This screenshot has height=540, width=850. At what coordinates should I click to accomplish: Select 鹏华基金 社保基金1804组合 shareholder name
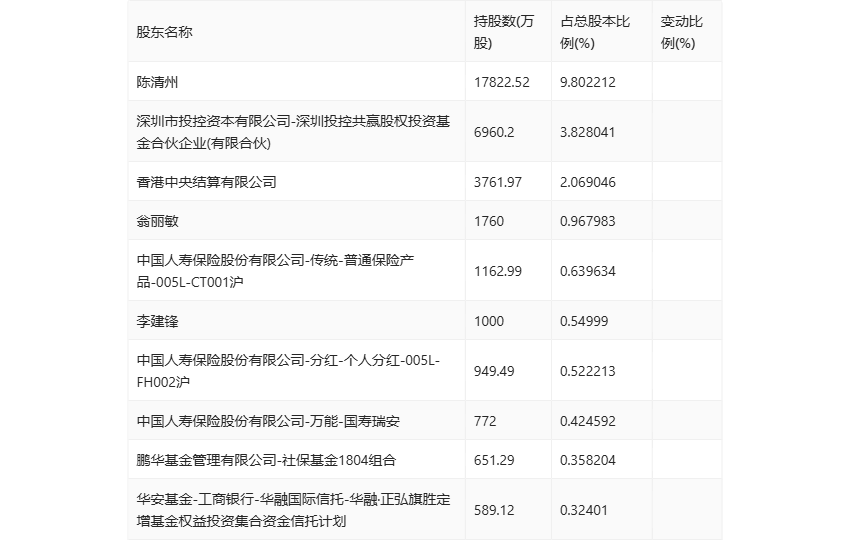tap(266, 460)
